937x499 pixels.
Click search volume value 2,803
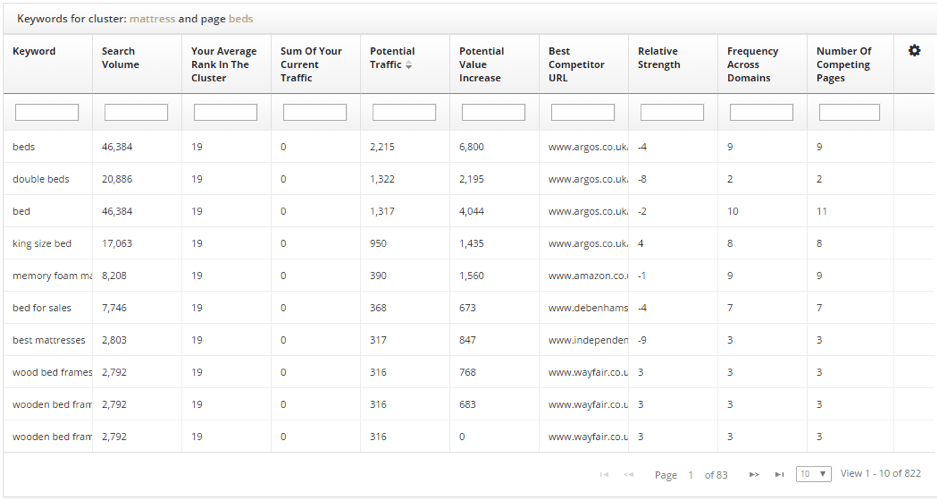(x=114, y=341)
